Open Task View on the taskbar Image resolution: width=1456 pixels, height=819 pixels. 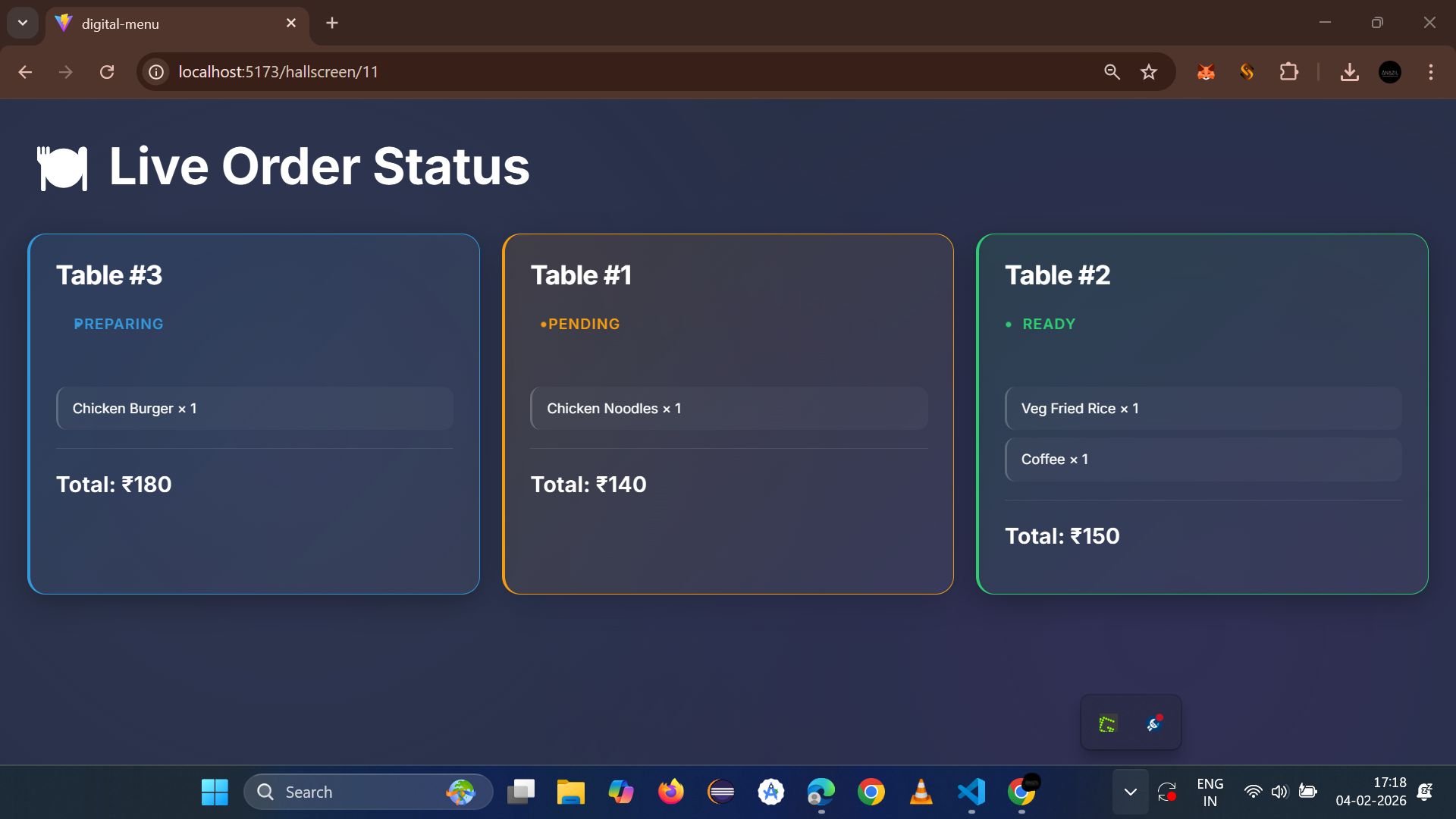[521, 792]
